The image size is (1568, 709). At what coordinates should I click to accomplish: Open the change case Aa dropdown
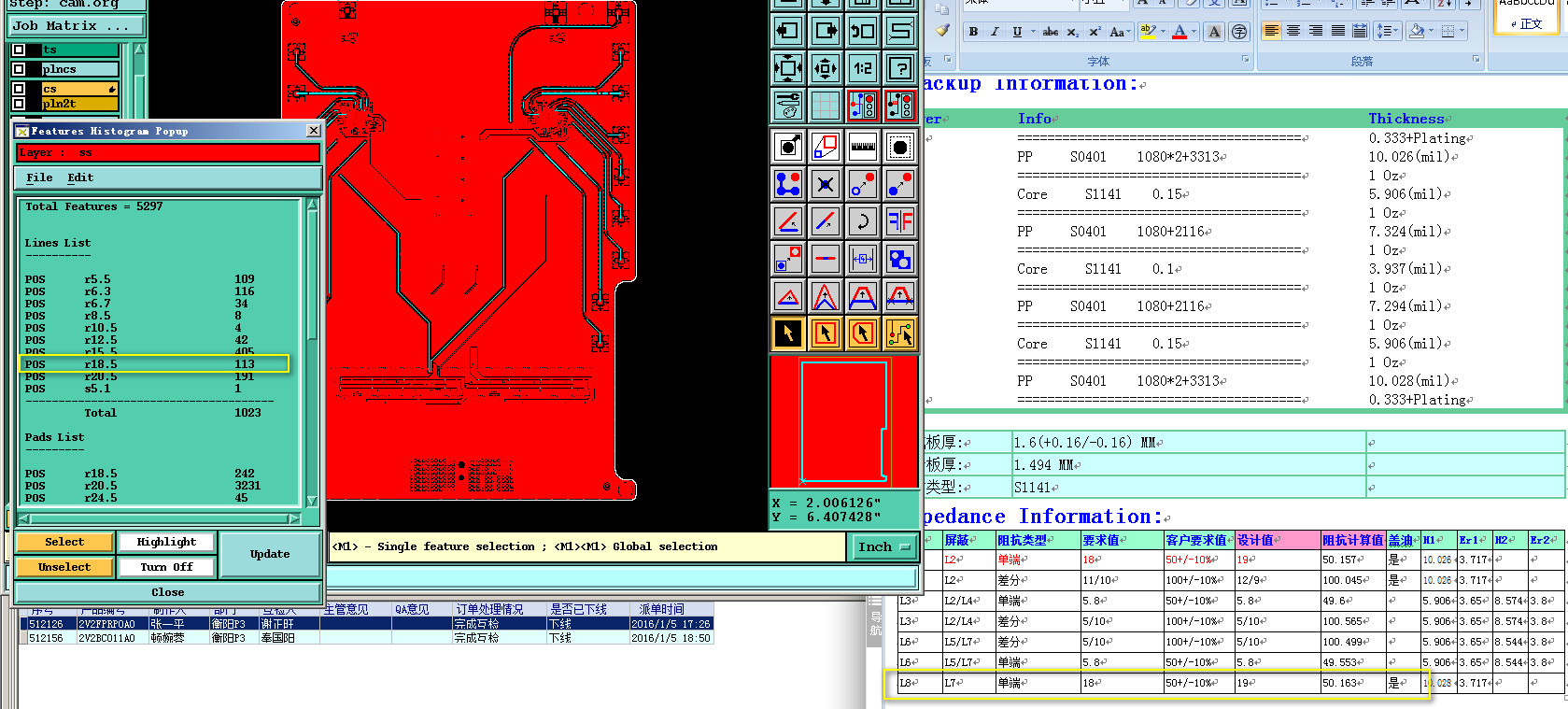click(x=1120, y=32)
